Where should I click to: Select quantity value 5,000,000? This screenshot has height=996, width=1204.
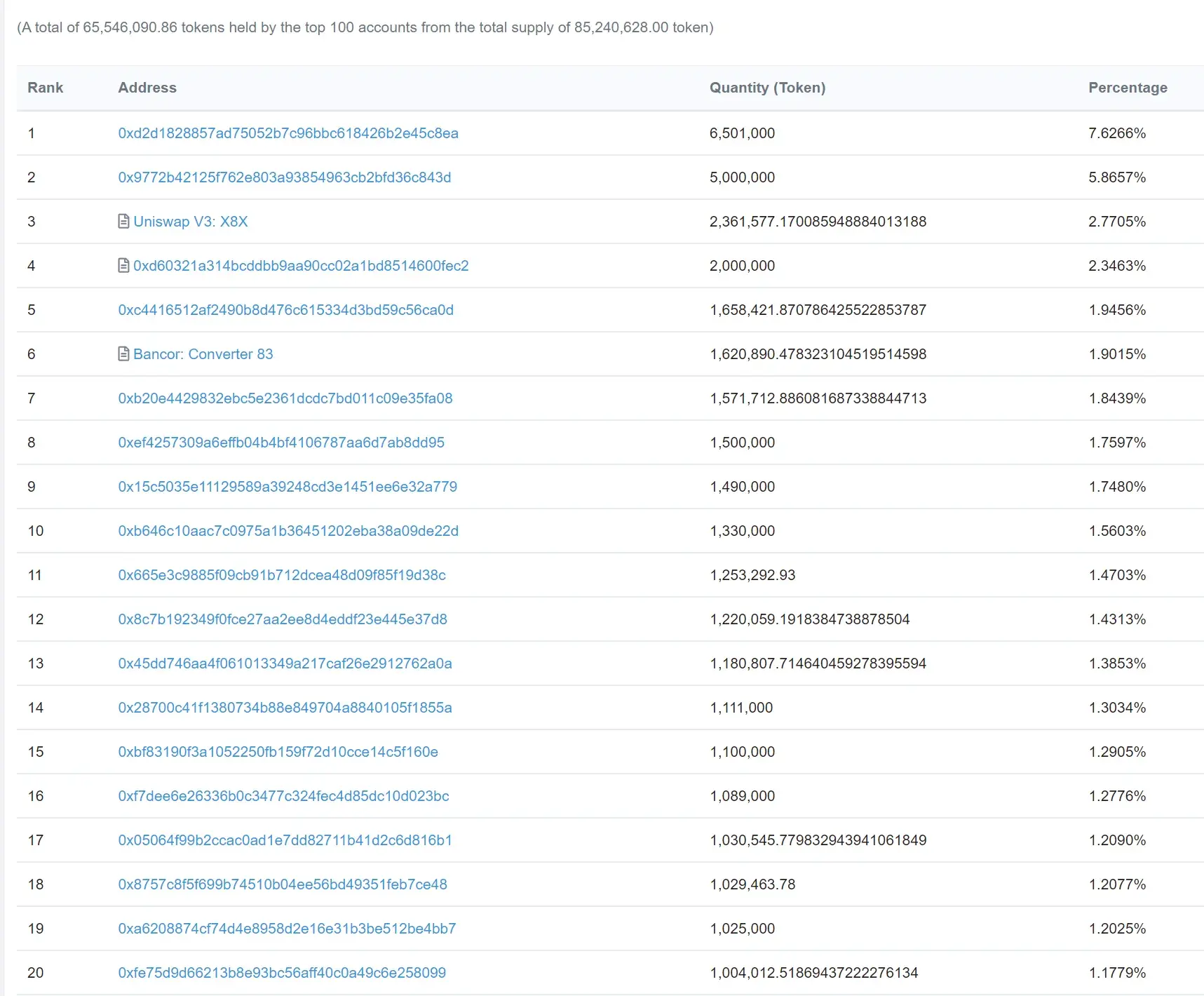point(743,177)
